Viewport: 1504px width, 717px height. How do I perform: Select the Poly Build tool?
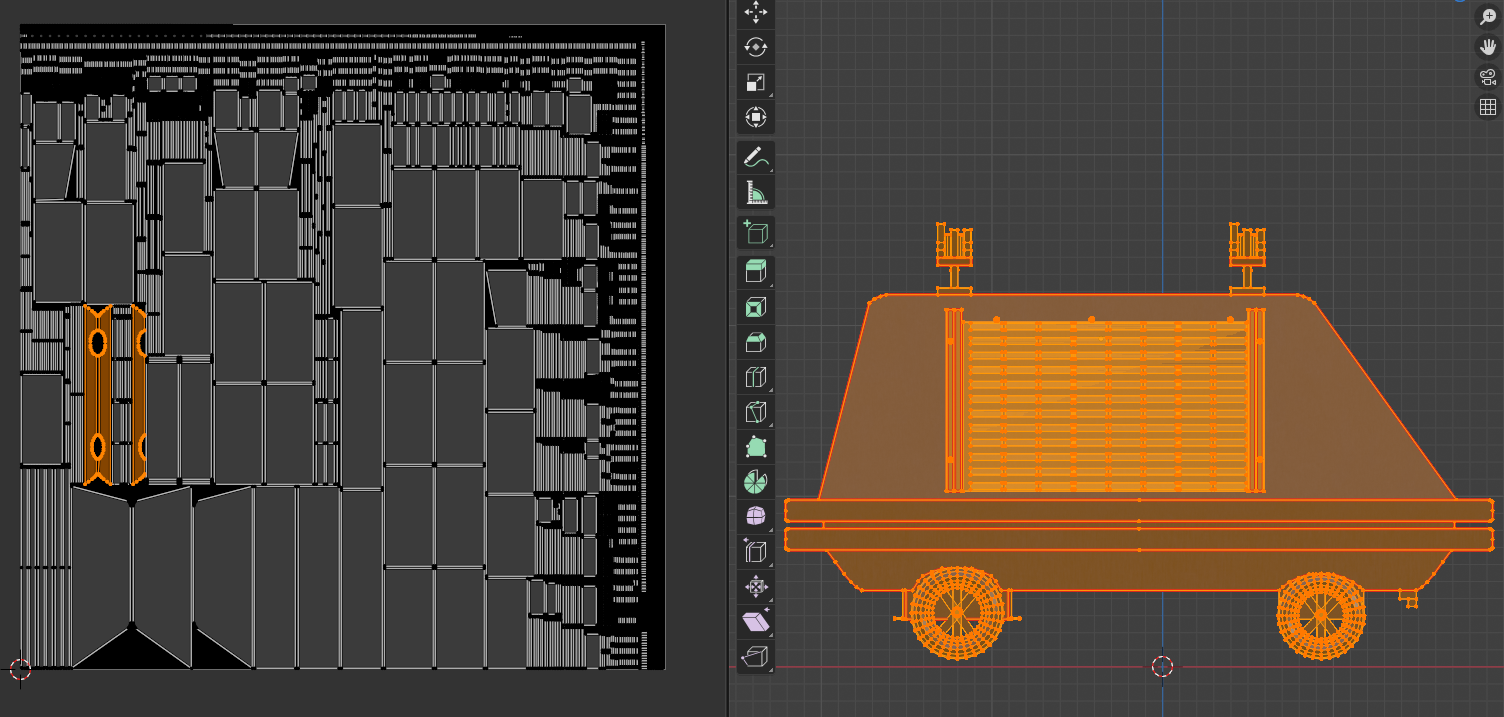(756, 447)
